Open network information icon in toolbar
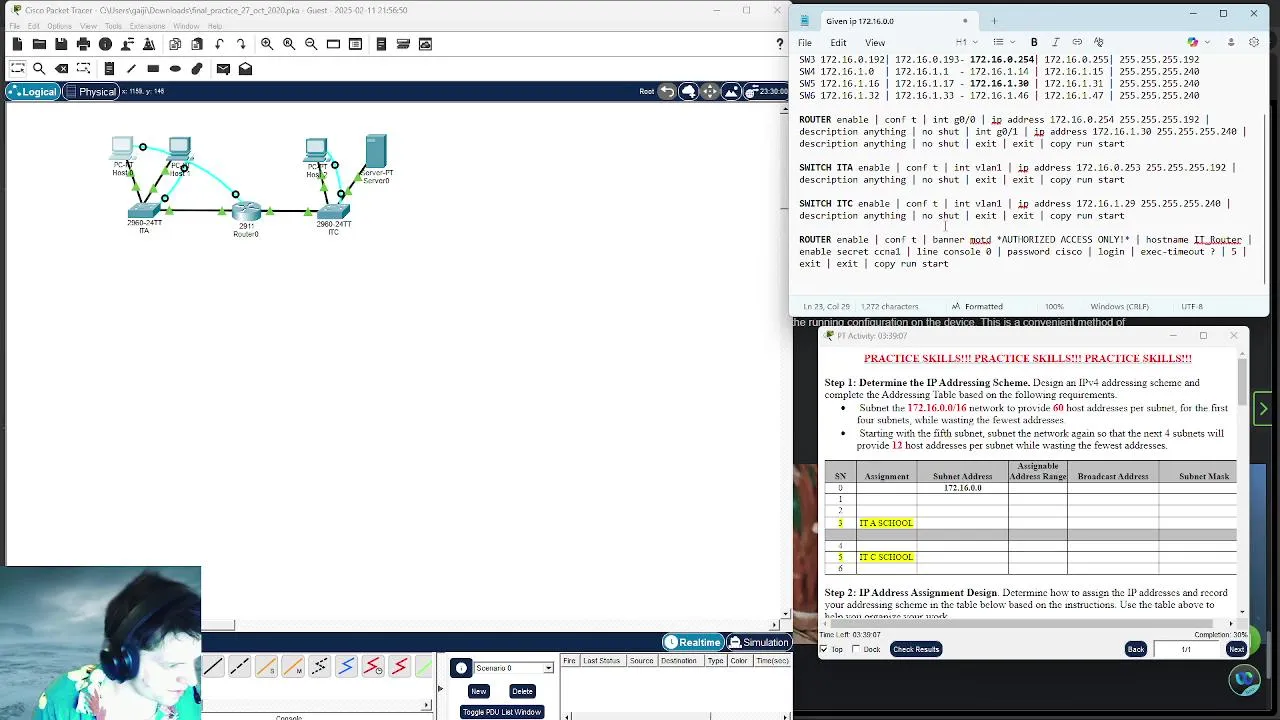The image size is (1280, 720). point(105,44)
